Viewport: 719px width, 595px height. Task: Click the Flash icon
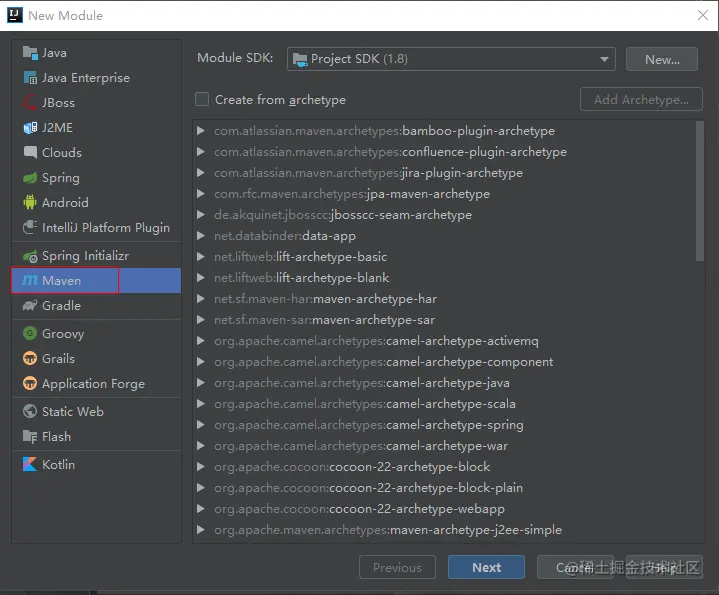pyautogui.click(x=30, y=436)
